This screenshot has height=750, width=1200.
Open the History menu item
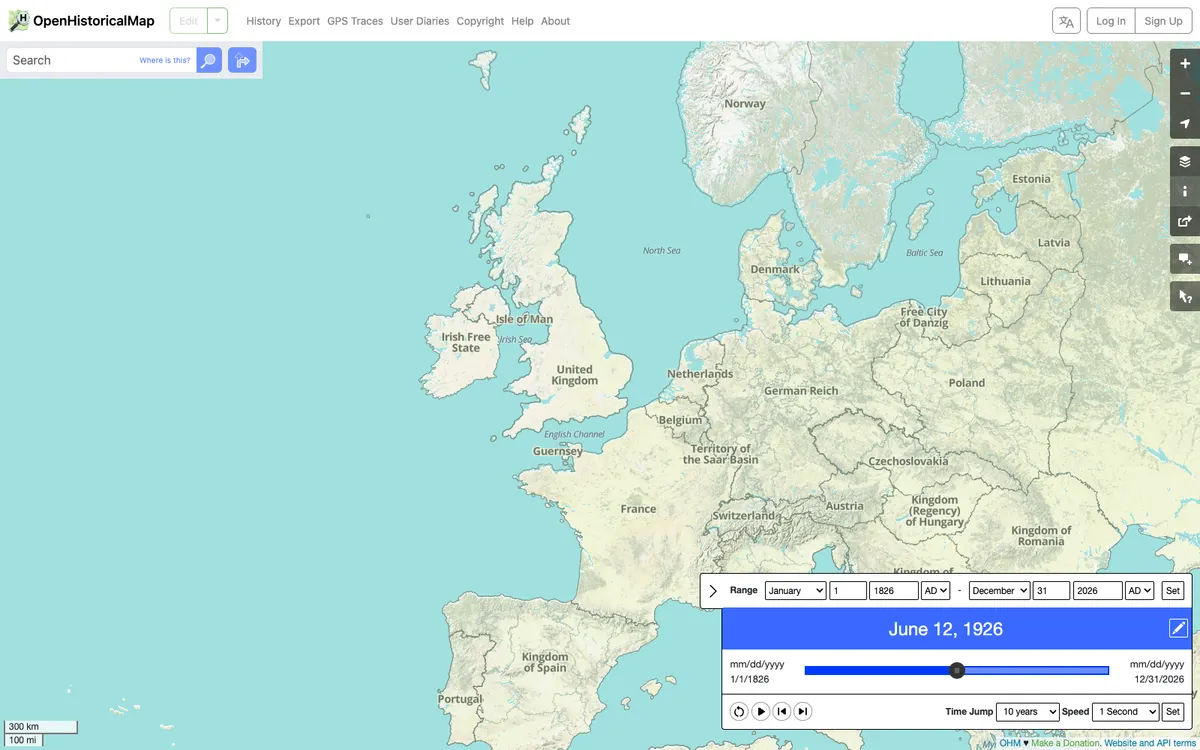point(264,21)
